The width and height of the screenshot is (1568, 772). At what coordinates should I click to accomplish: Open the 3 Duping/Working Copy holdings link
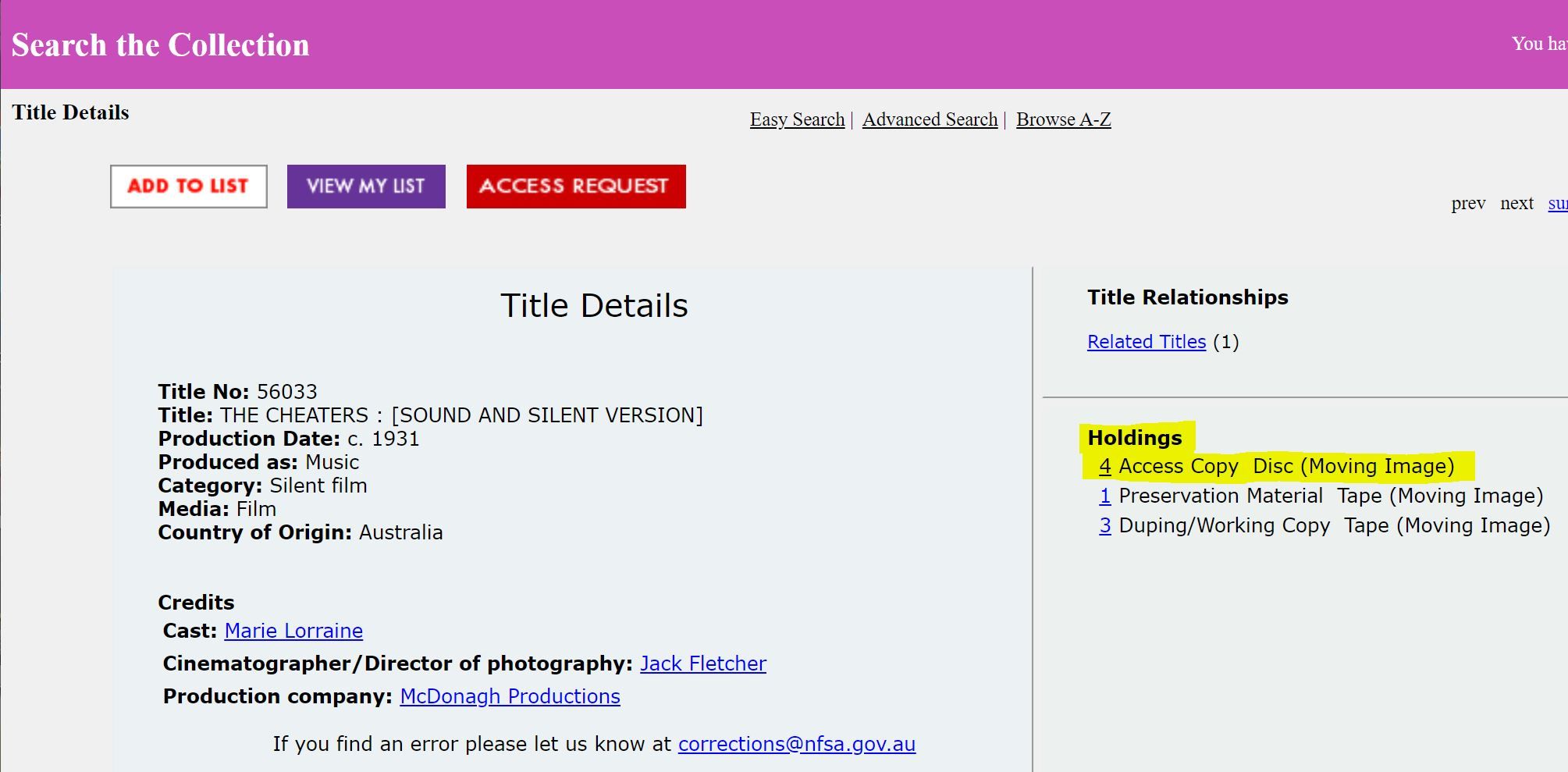[x=1105, y=525]
